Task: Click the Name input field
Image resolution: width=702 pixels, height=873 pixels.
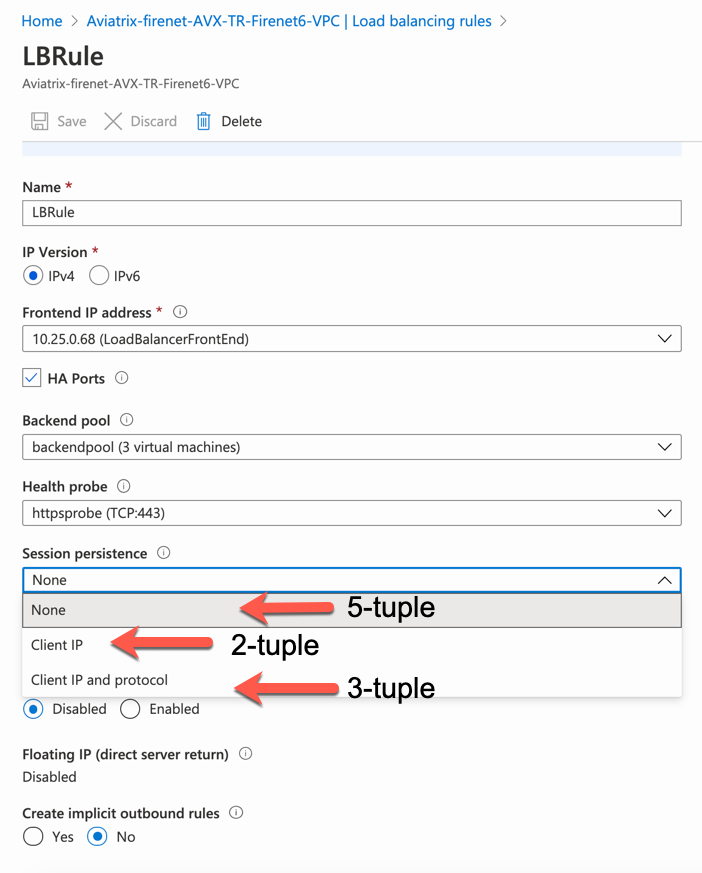Action: 351,213
